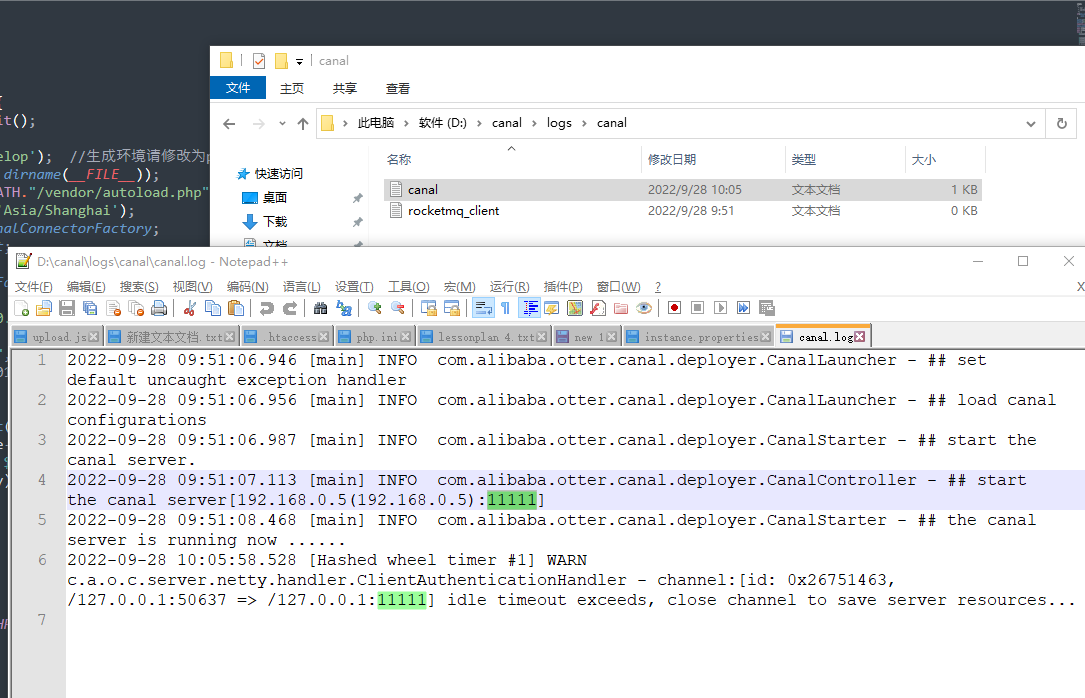1085x698 pixels.
Task: Click the Open file toolbar icon
Action: [44, 309]
